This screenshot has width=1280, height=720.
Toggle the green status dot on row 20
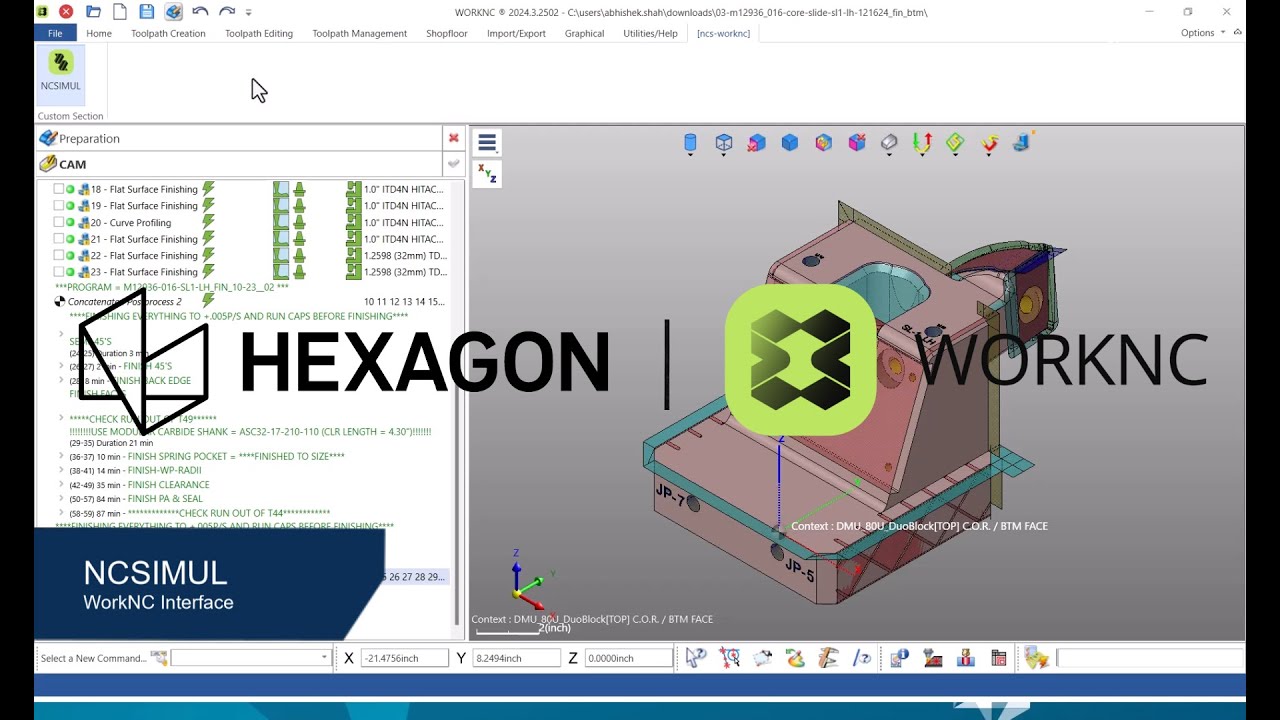pos(70,222)
